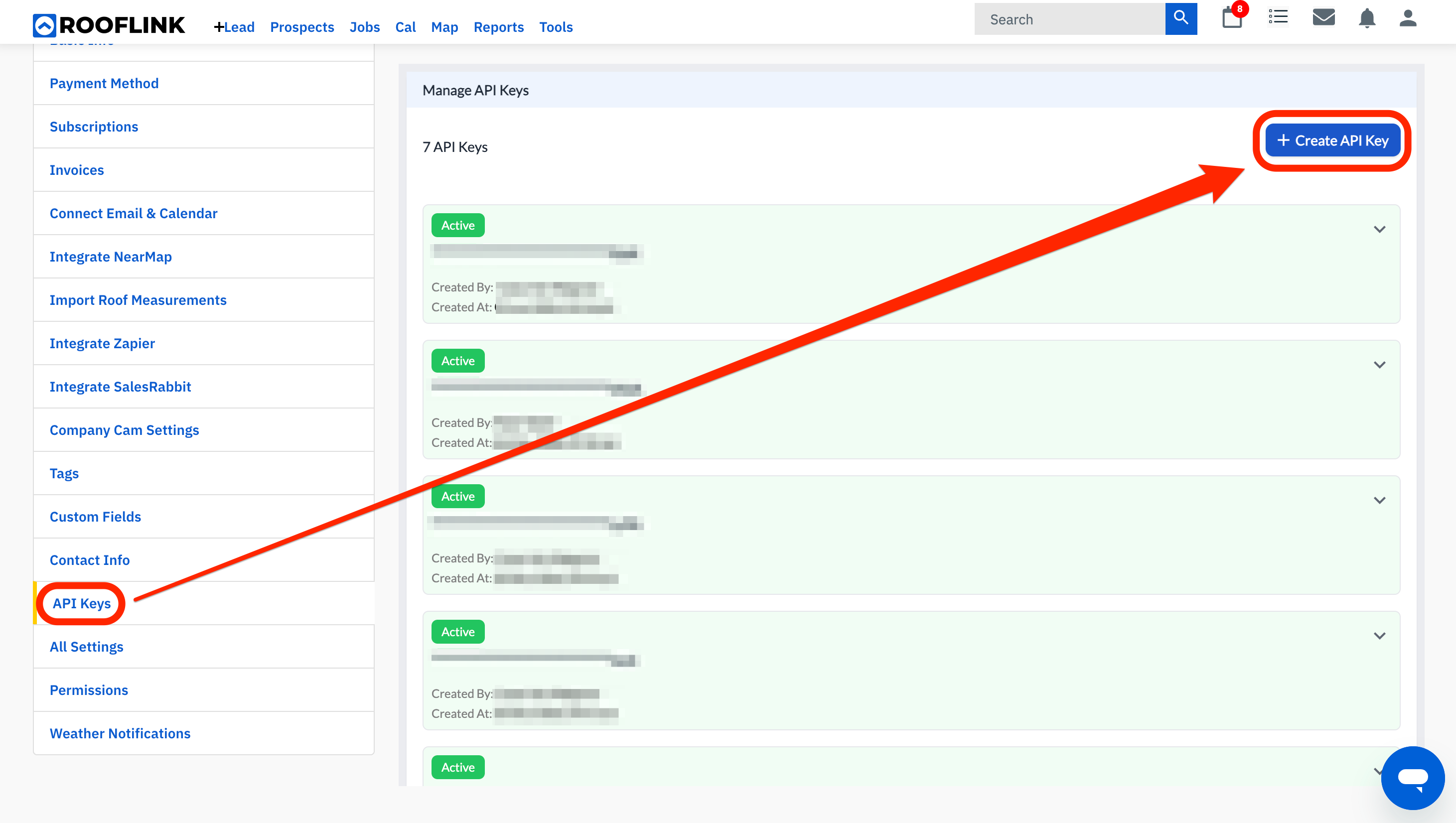The height and width of the screenshot is (823, 1456).
Task: Click the Create API Key button
Action: [x=1333, y=141]
